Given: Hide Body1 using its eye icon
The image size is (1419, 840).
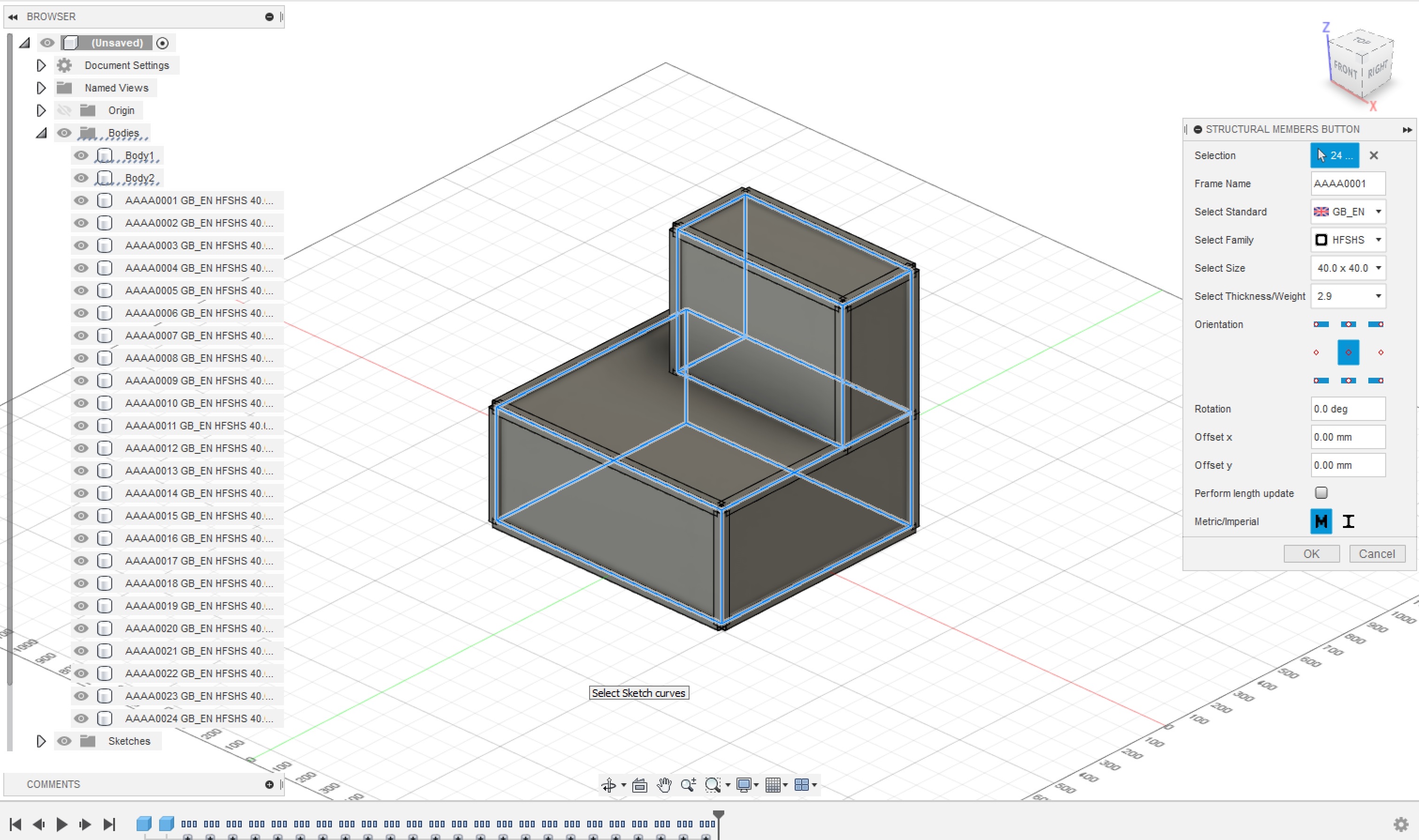Looking at the screenshot, I should [82, 156].
